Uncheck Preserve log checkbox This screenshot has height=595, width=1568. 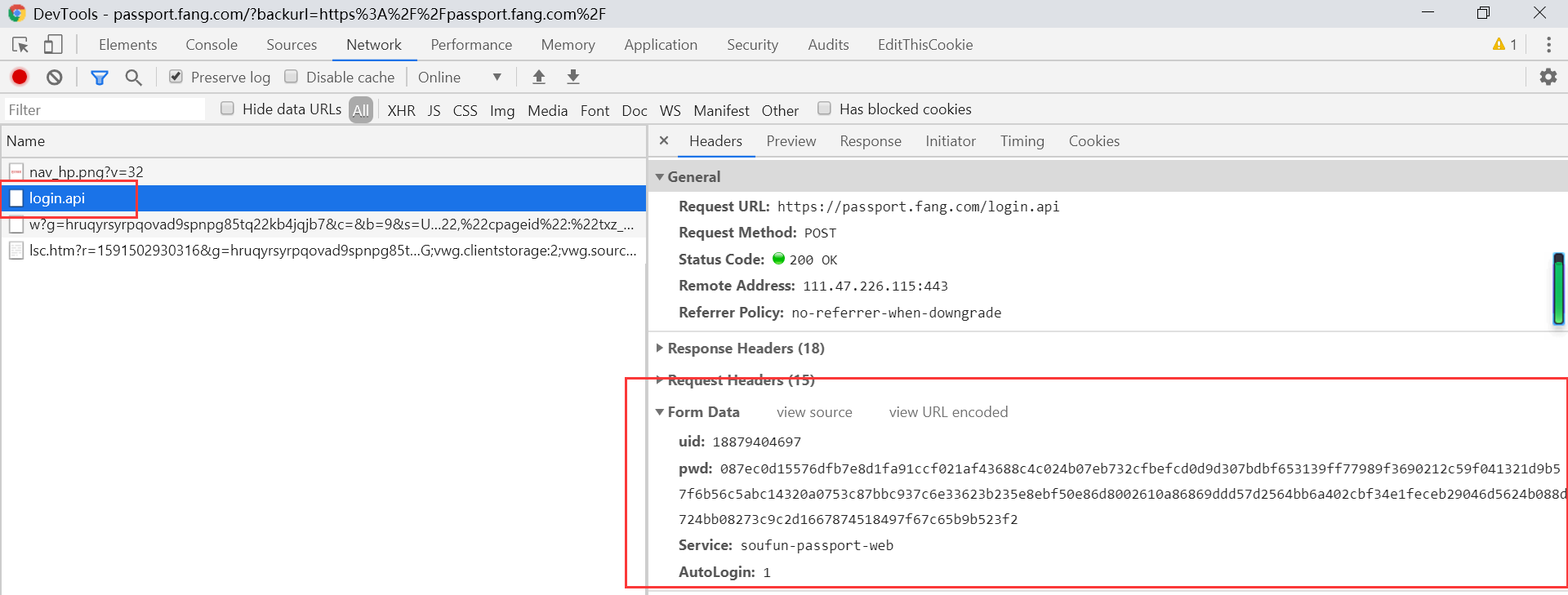[x=176, y=77]
